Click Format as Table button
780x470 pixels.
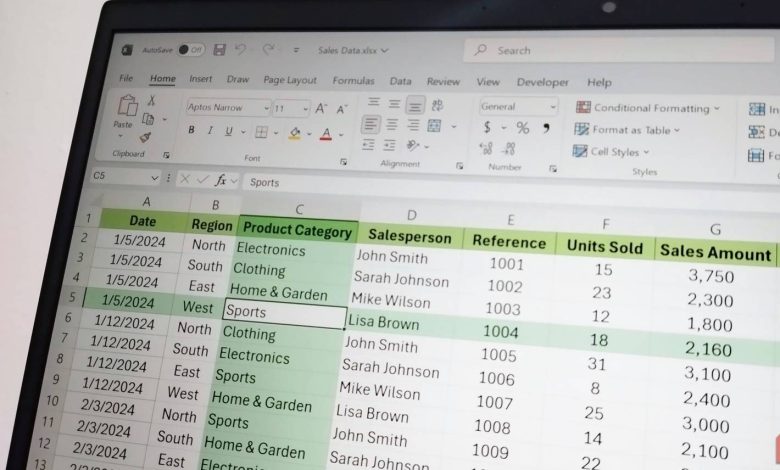coord(627,130)
